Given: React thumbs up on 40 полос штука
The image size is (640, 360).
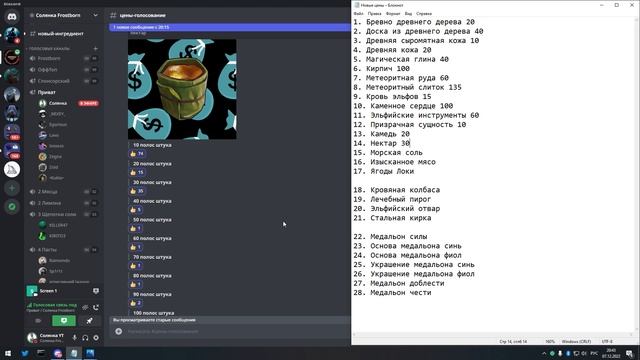Looking at the screenshot, I should point(136,210).
